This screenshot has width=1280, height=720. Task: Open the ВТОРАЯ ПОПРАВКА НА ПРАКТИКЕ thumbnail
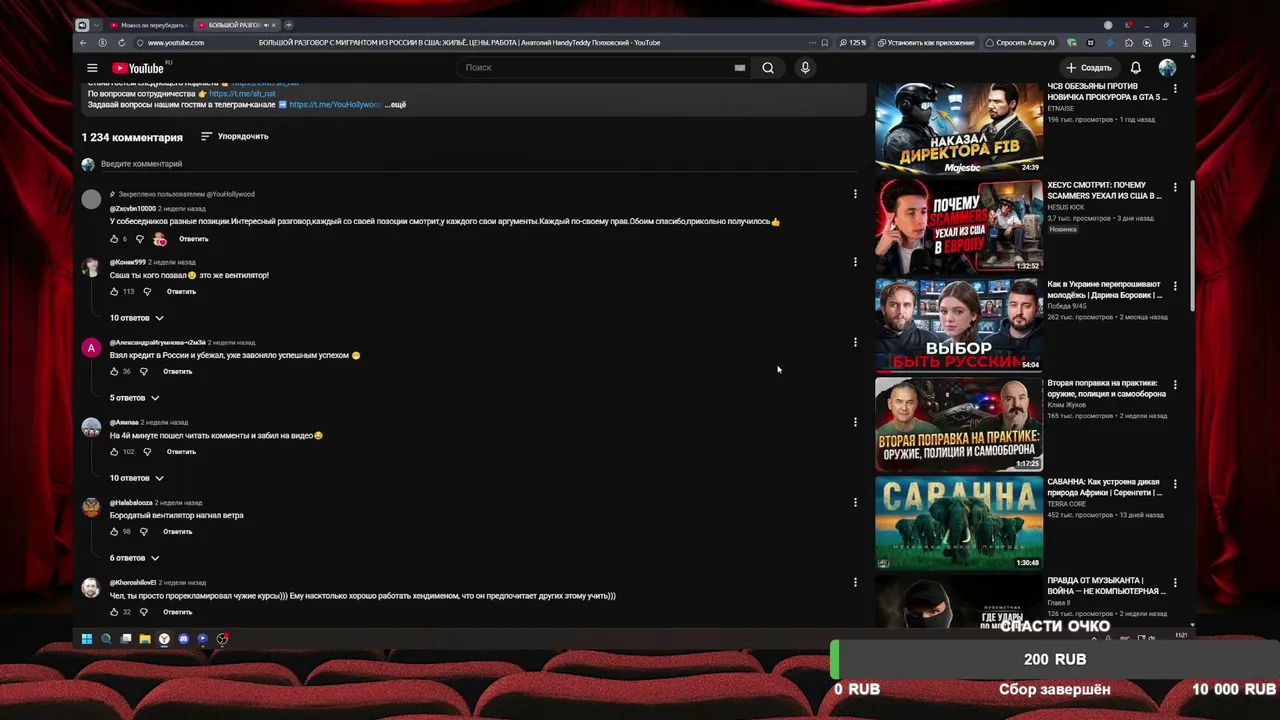coord(959,424)
